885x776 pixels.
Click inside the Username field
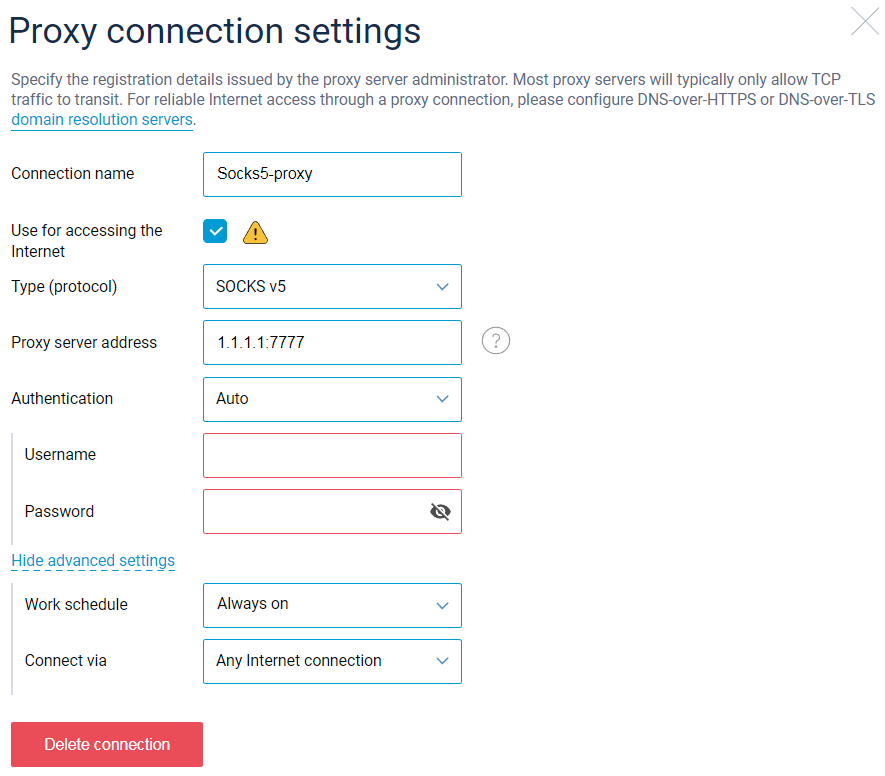pyautogui.click(x=332, y=455)
